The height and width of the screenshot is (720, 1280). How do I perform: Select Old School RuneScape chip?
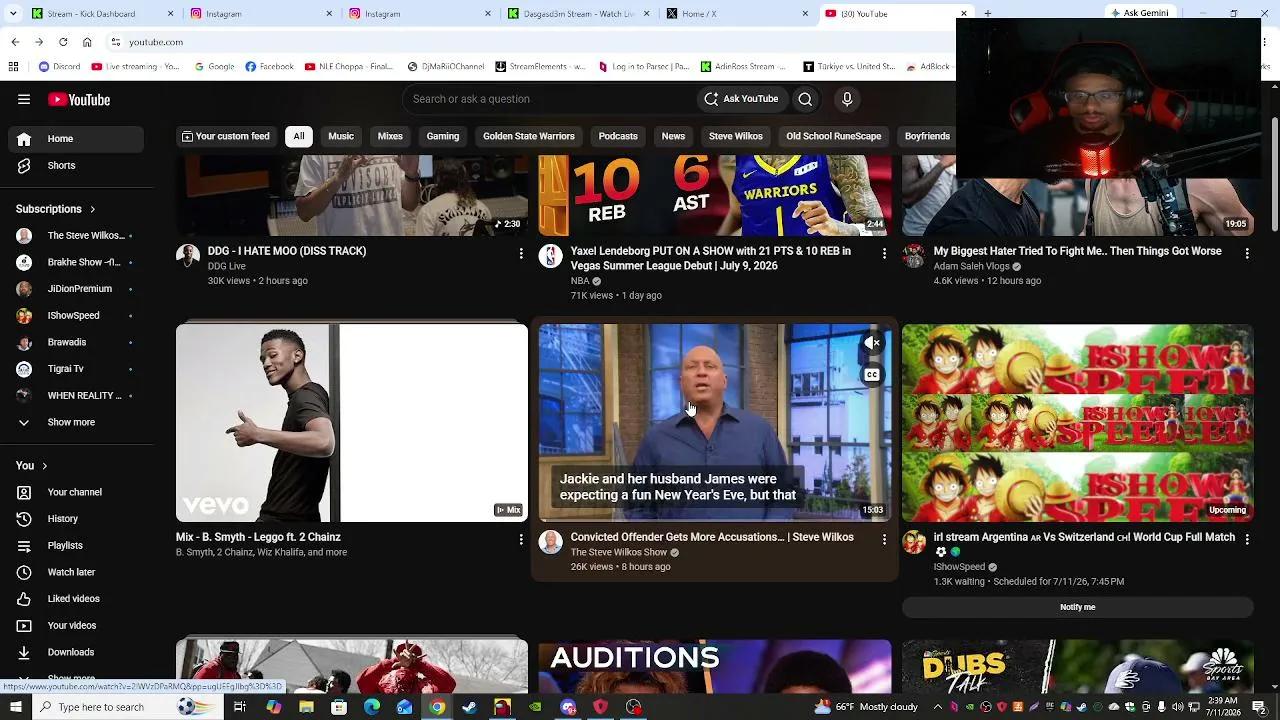834,136
